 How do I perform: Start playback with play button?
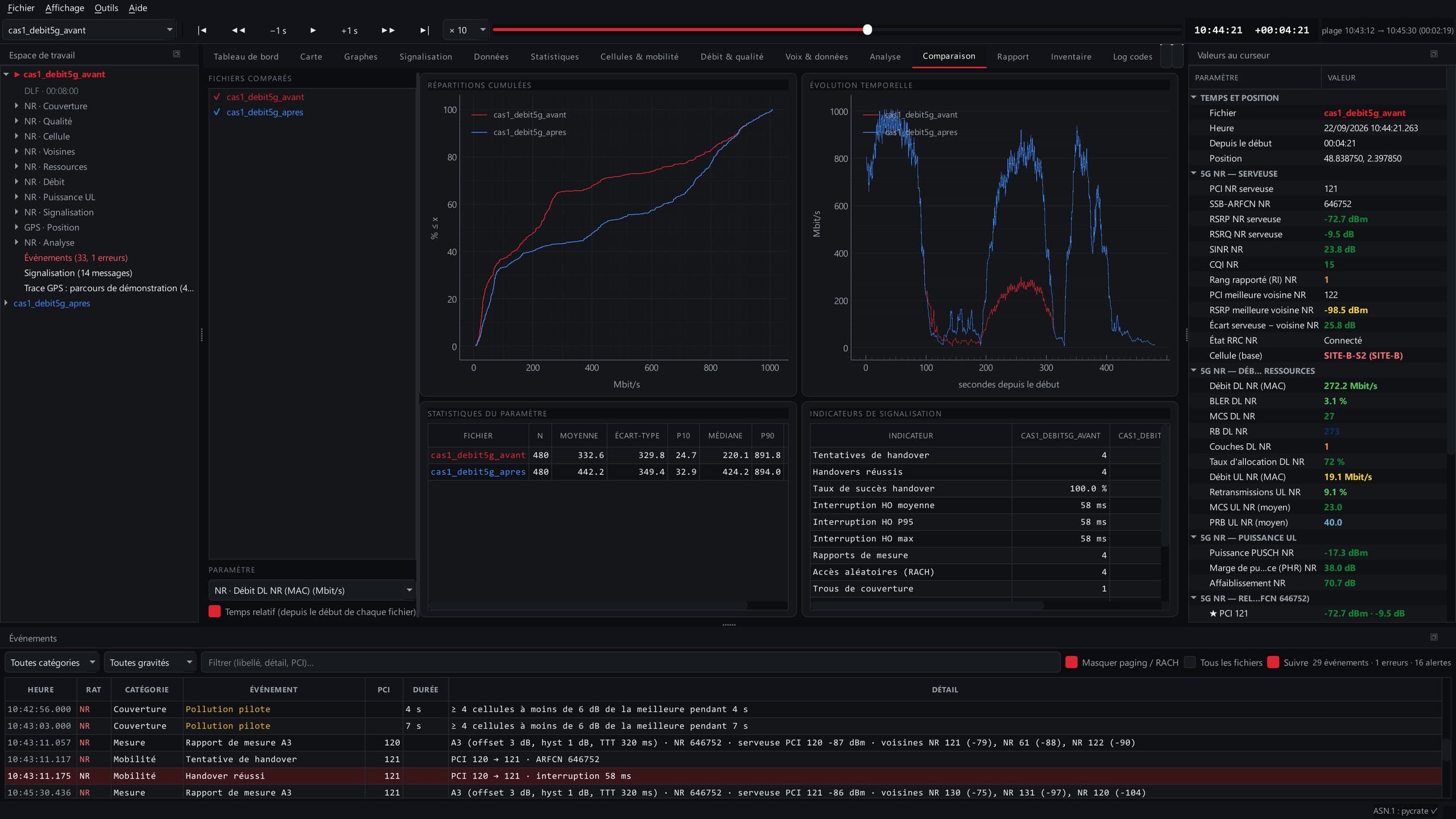[x=313, y=30]
